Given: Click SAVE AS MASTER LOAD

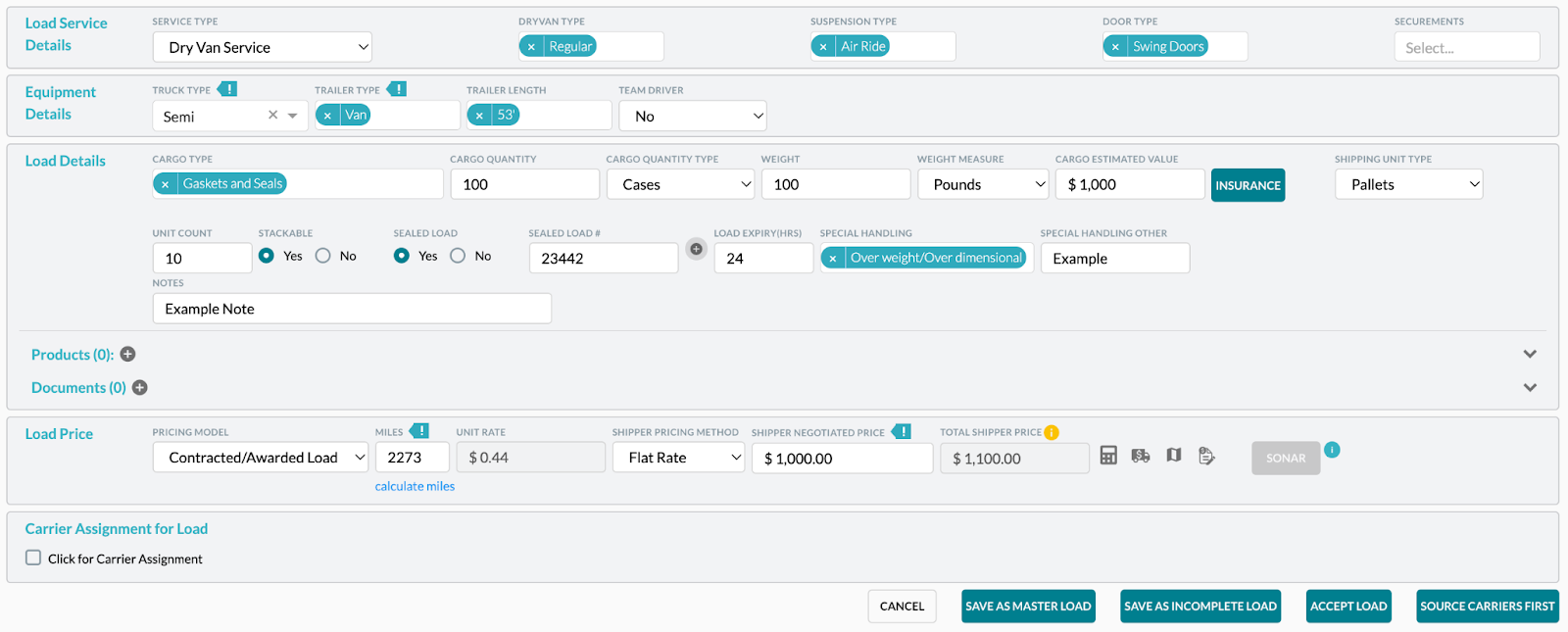Looking at the screenshot, I should click(1028, 607).
